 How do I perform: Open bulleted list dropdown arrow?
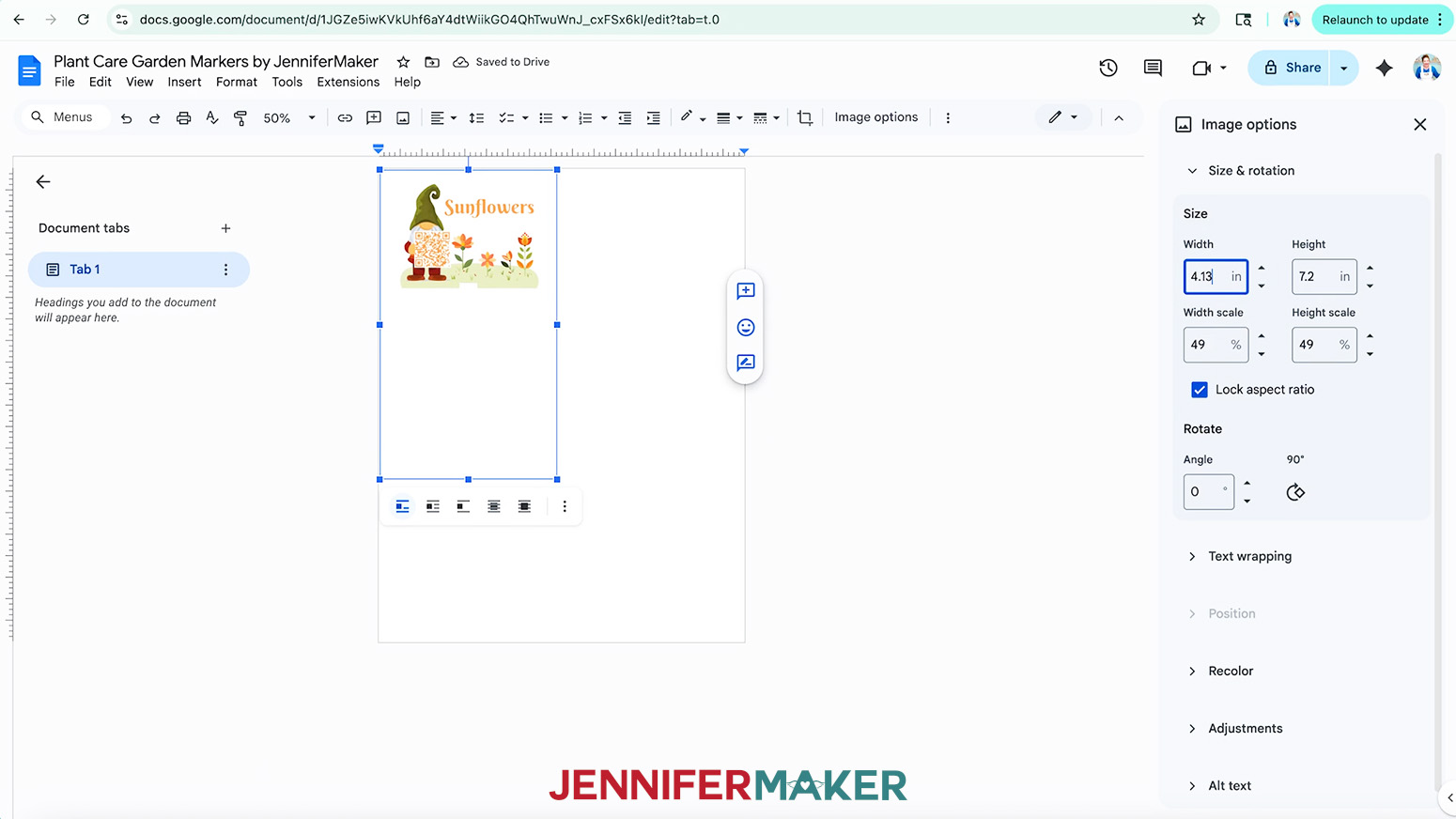pyautogui.click(x=565, y=118)
